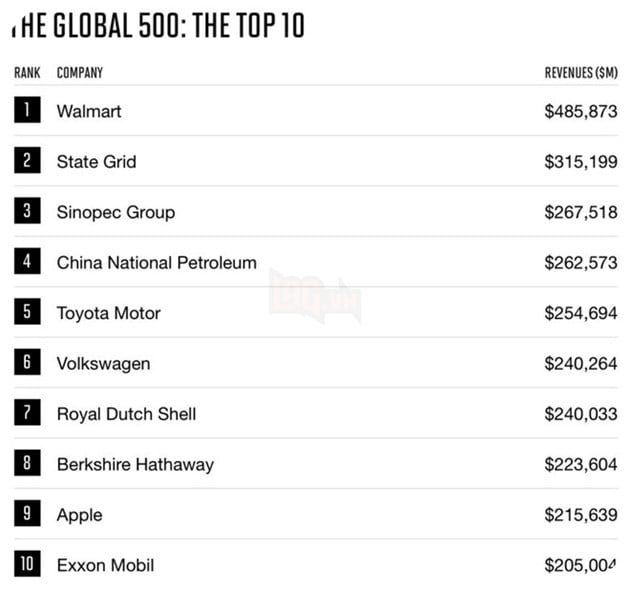Open Berkshire Hathaway listing
The width and height of the screenshot is (630, 591).
click(x=135, y=465)
